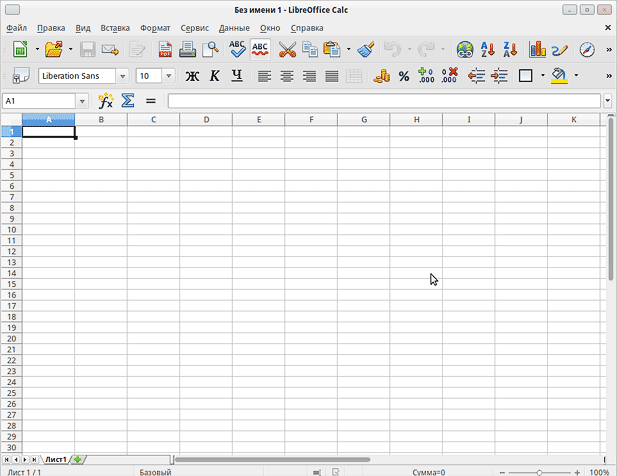Click the zoom in plus button
The width and height of the screenshot is (617, 476).
(x=577, y=472)
